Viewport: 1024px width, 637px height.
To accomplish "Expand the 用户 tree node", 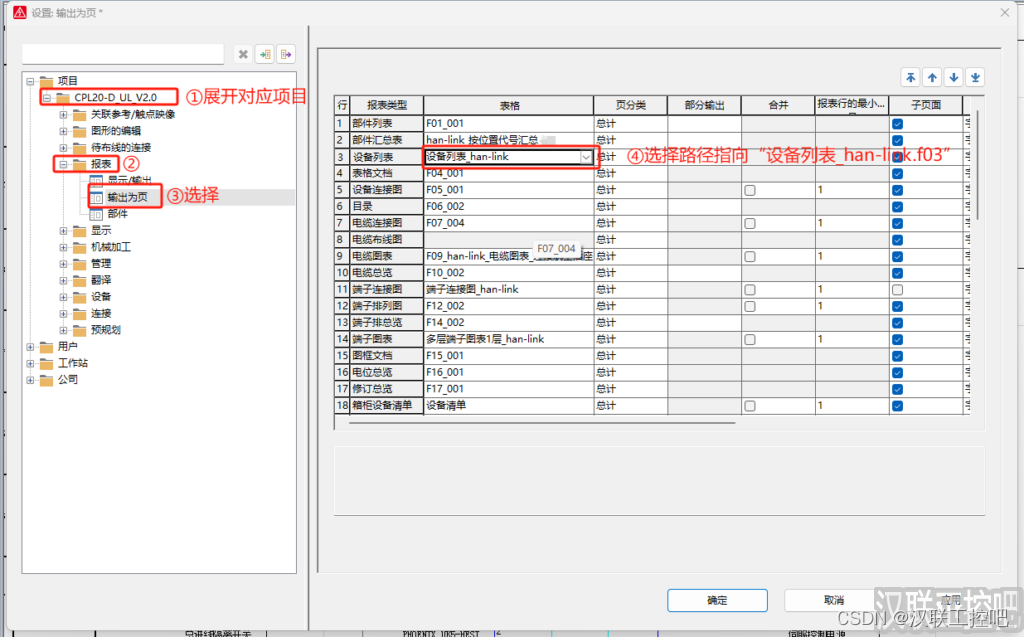I will click(x=30, y=346).
